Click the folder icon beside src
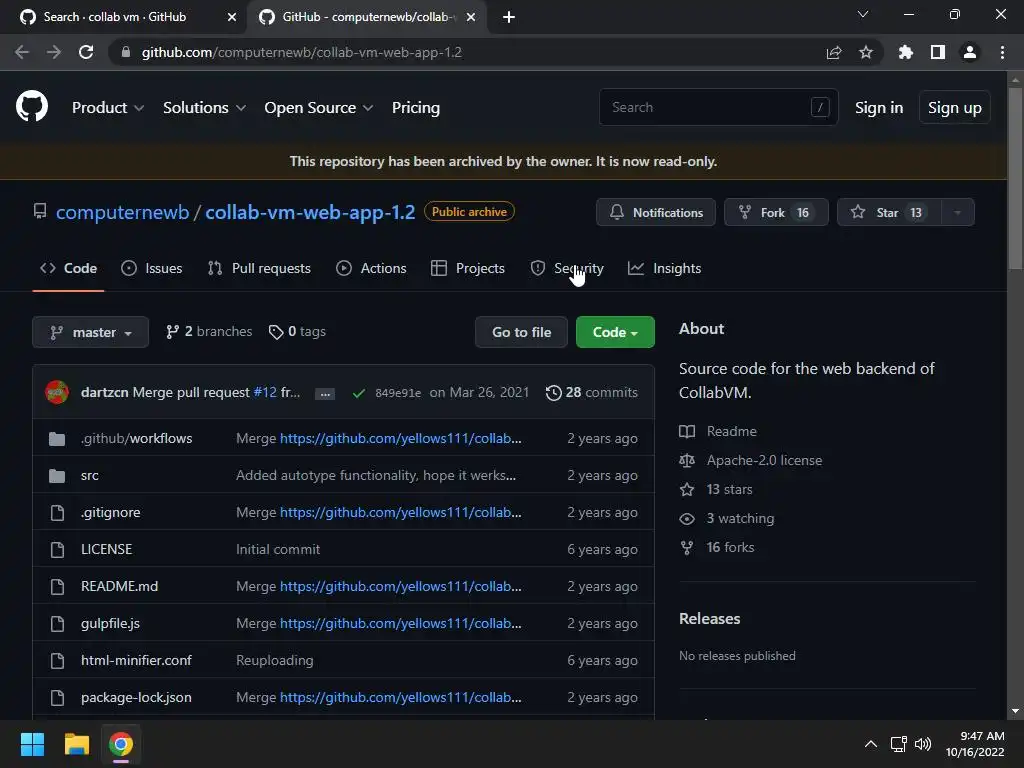Screen dimensions: 1024x768 tap(57, 476)
